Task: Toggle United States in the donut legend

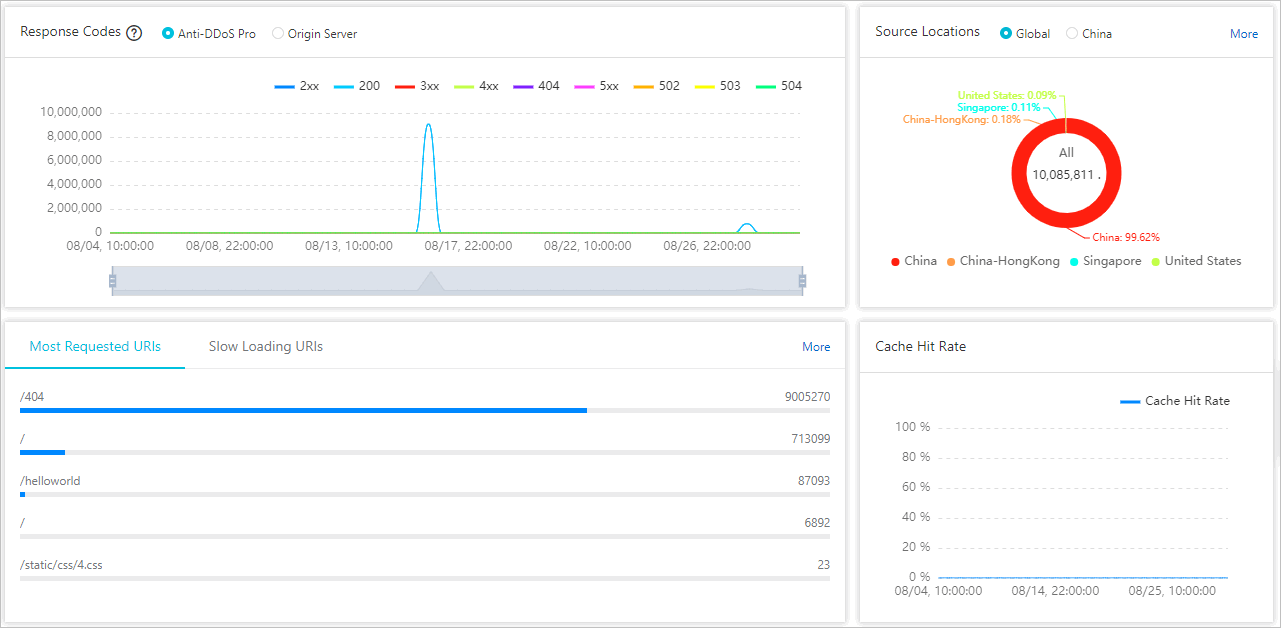Action: pos(1196,261)
